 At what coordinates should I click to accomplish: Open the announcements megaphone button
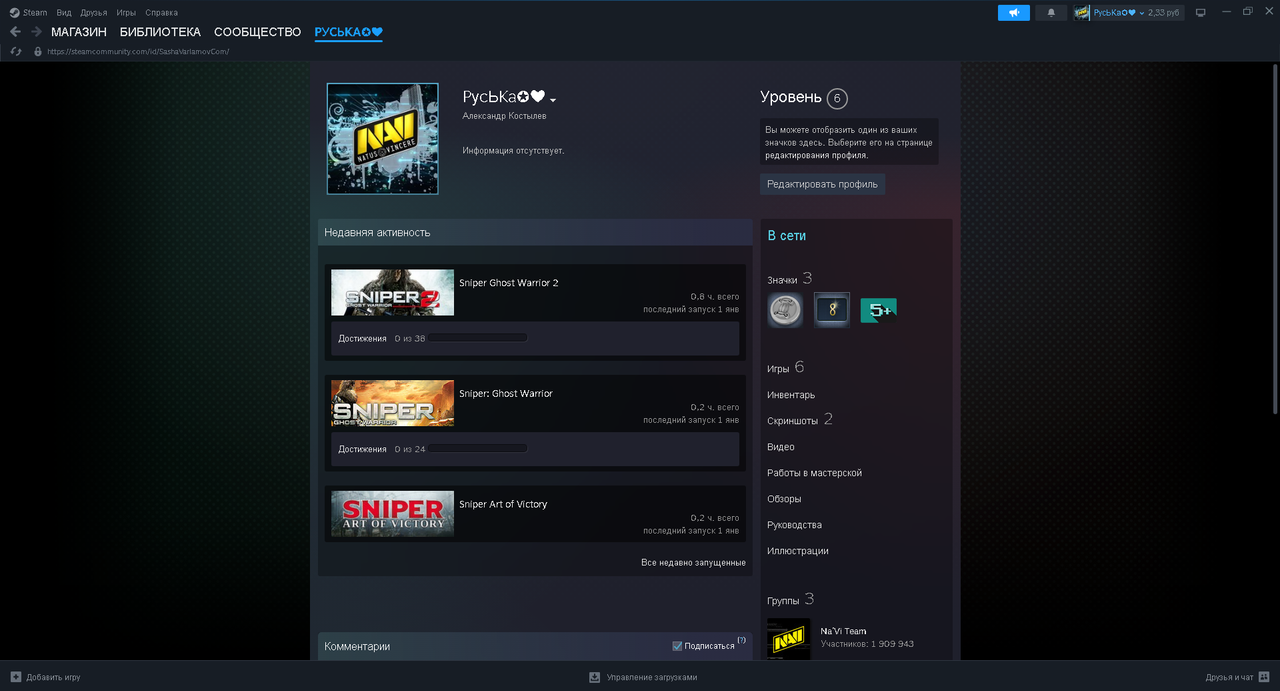point(1013,12)
